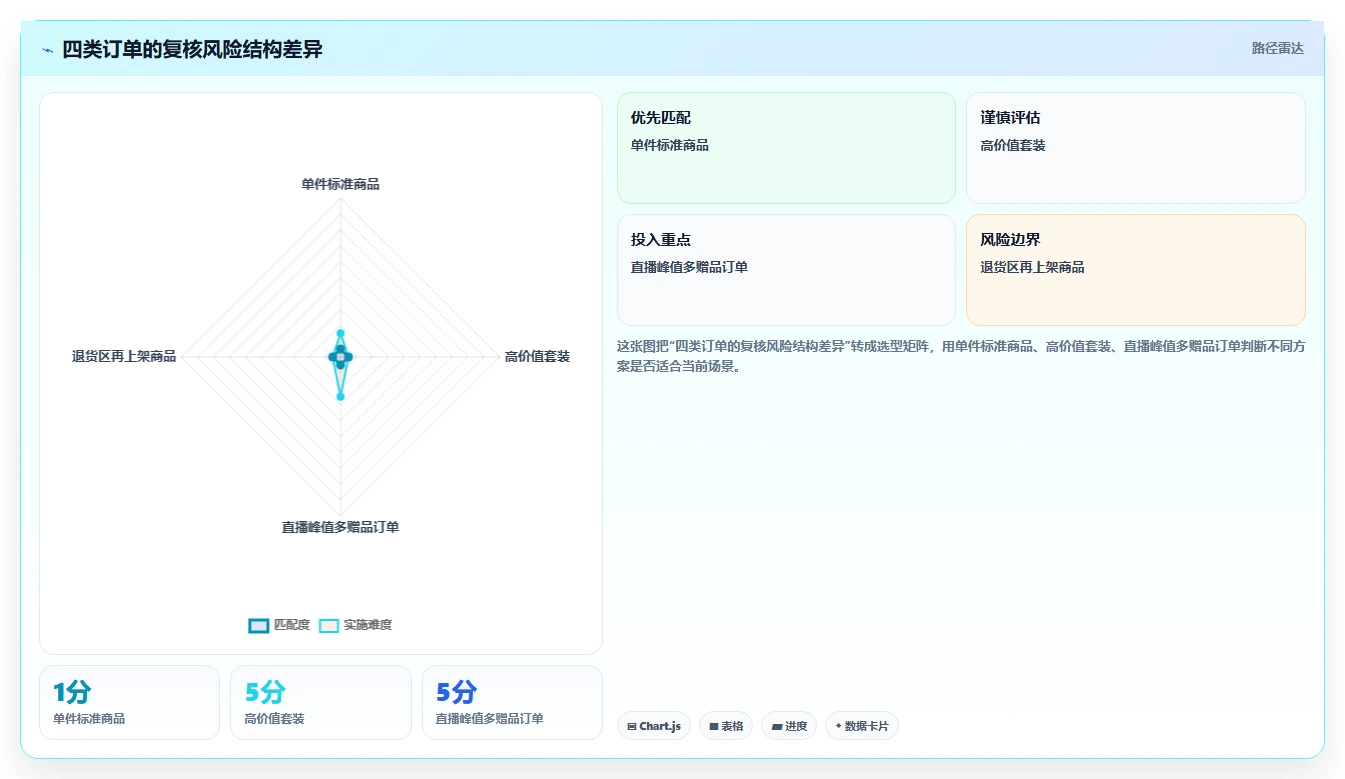The height and width of the screenshot is (779, 1345).
Task: Click the 路径雷达 label in header
Action: pos(1277,48)
